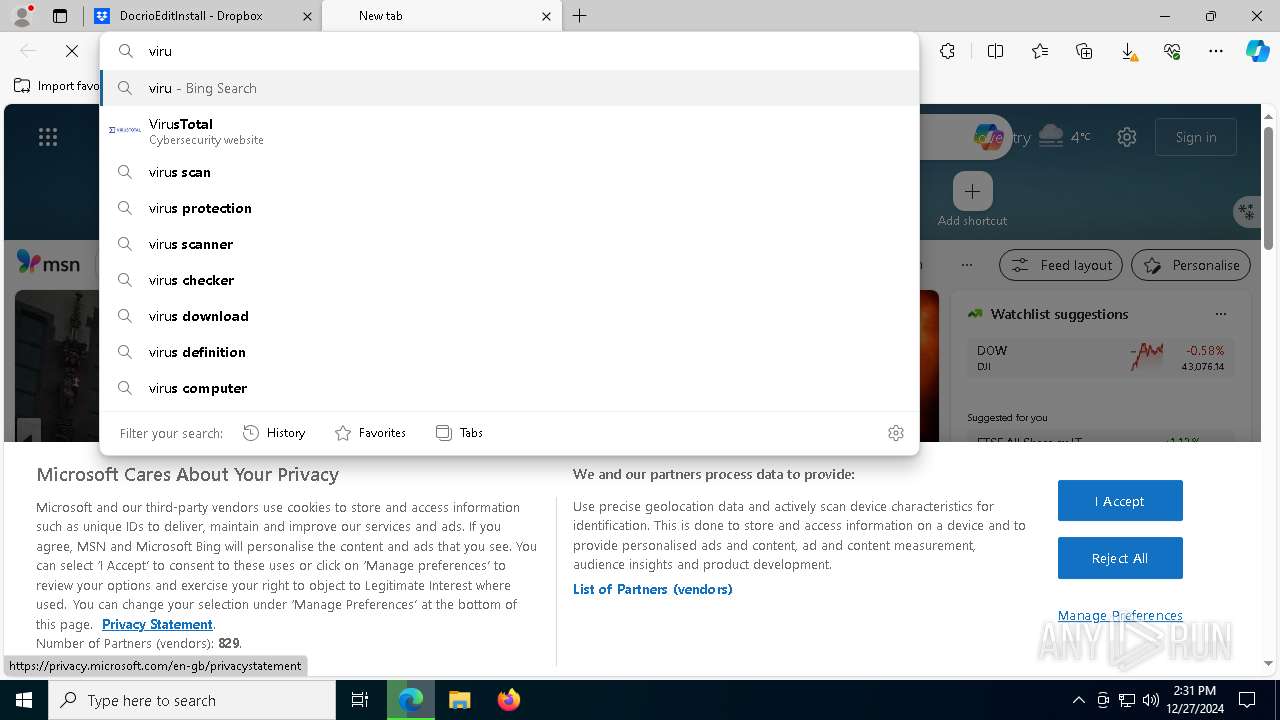1280x720 pixels.
Task: Open the DOW stock row
Action: 1100,358
